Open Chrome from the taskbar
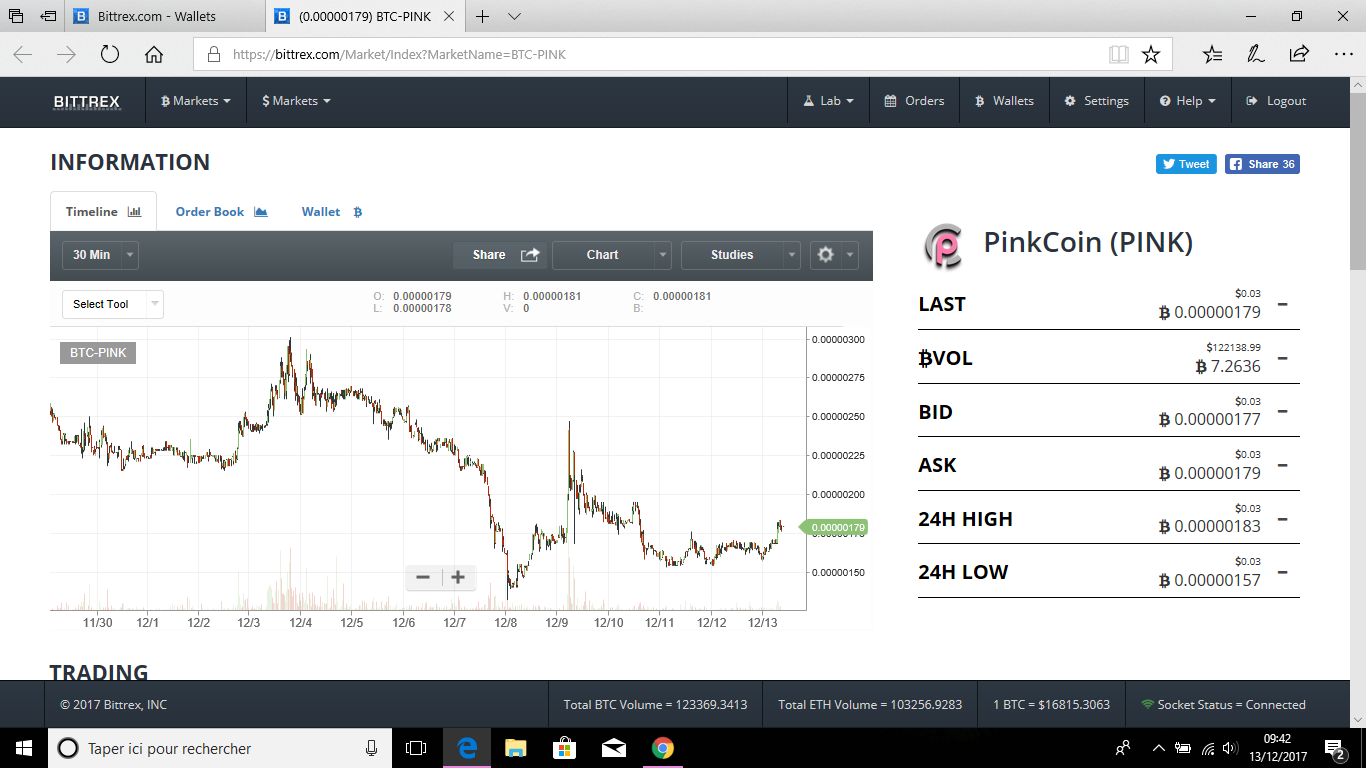 tap(662, 748)
